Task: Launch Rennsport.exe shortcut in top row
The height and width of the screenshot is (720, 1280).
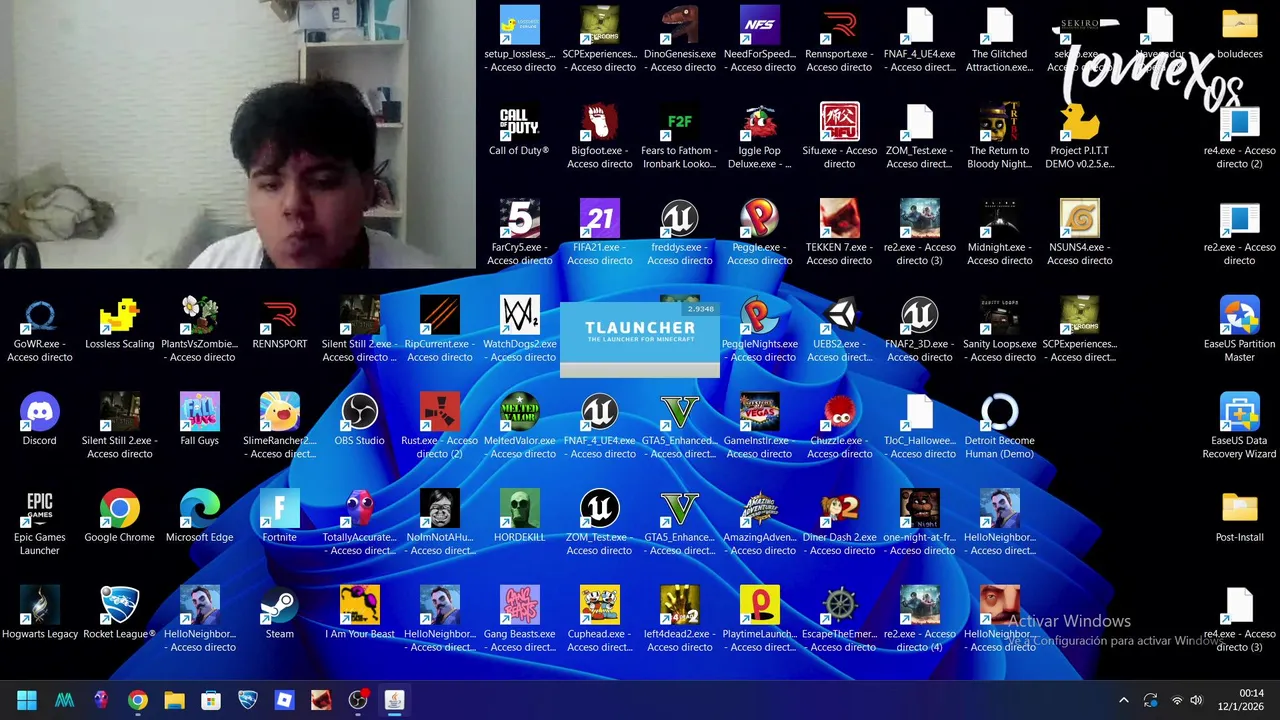Action: coord(839,39)
